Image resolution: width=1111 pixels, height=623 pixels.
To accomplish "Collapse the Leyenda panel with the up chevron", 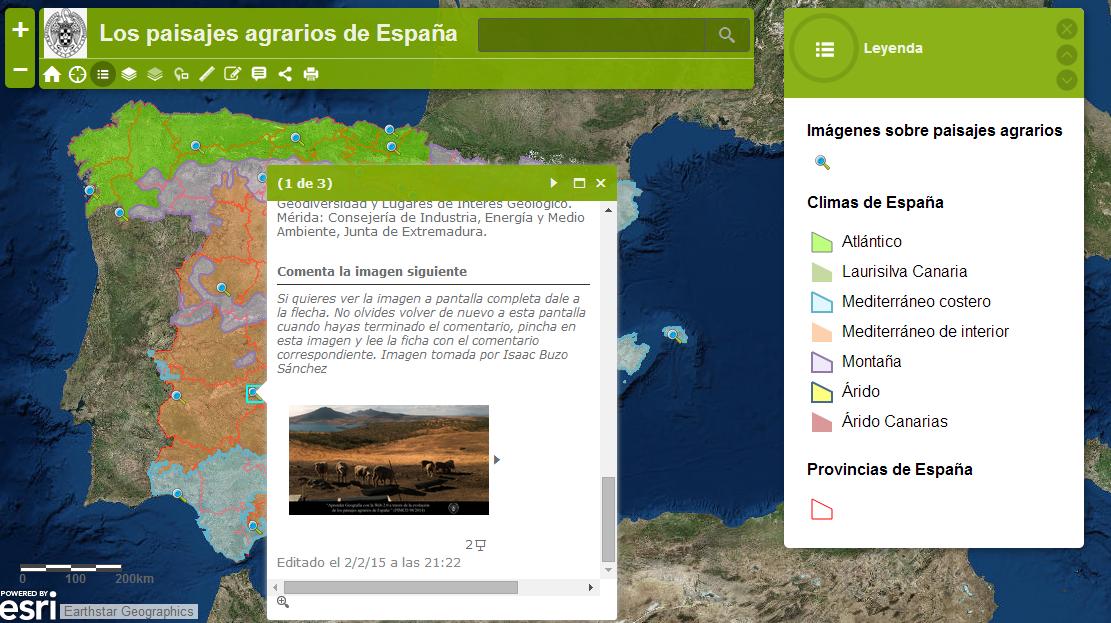I will (1066, 52).
